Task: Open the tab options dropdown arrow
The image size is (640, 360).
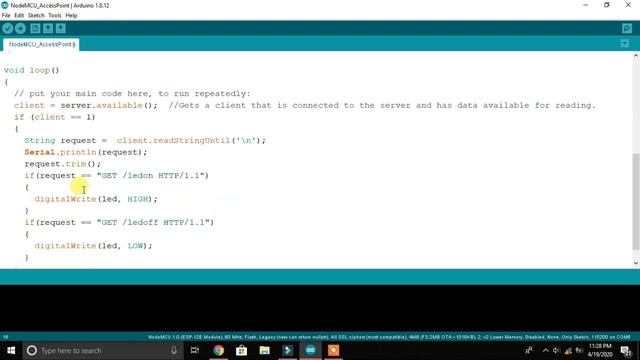Action: pos(624,43)
